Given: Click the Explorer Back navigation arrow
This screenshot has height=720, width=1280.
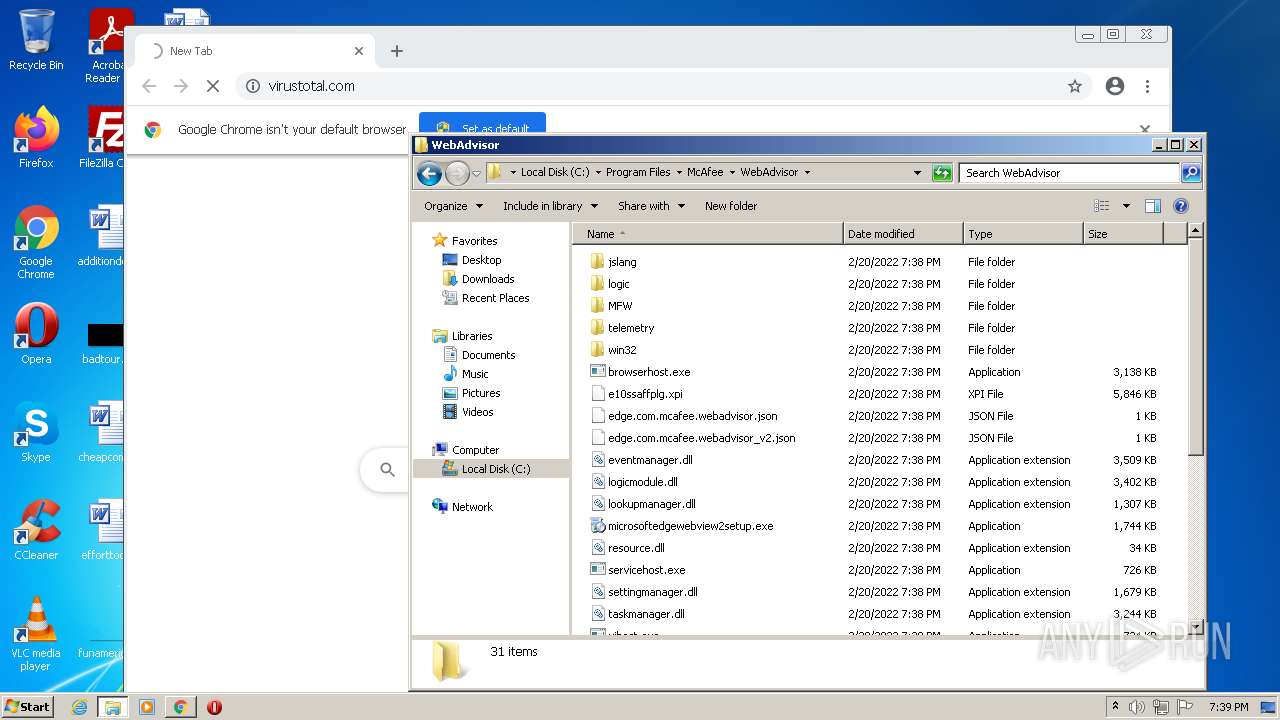Looking at the screenshot, I should (429, 173).
